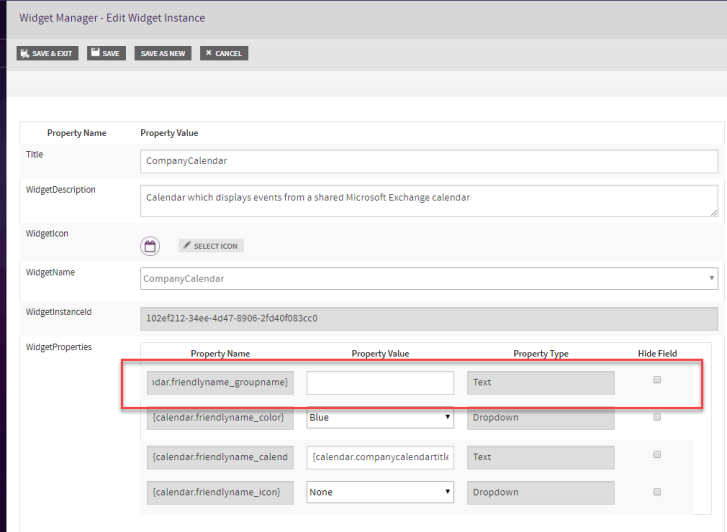Click the Save & Exit button

[x=46, y=53]
